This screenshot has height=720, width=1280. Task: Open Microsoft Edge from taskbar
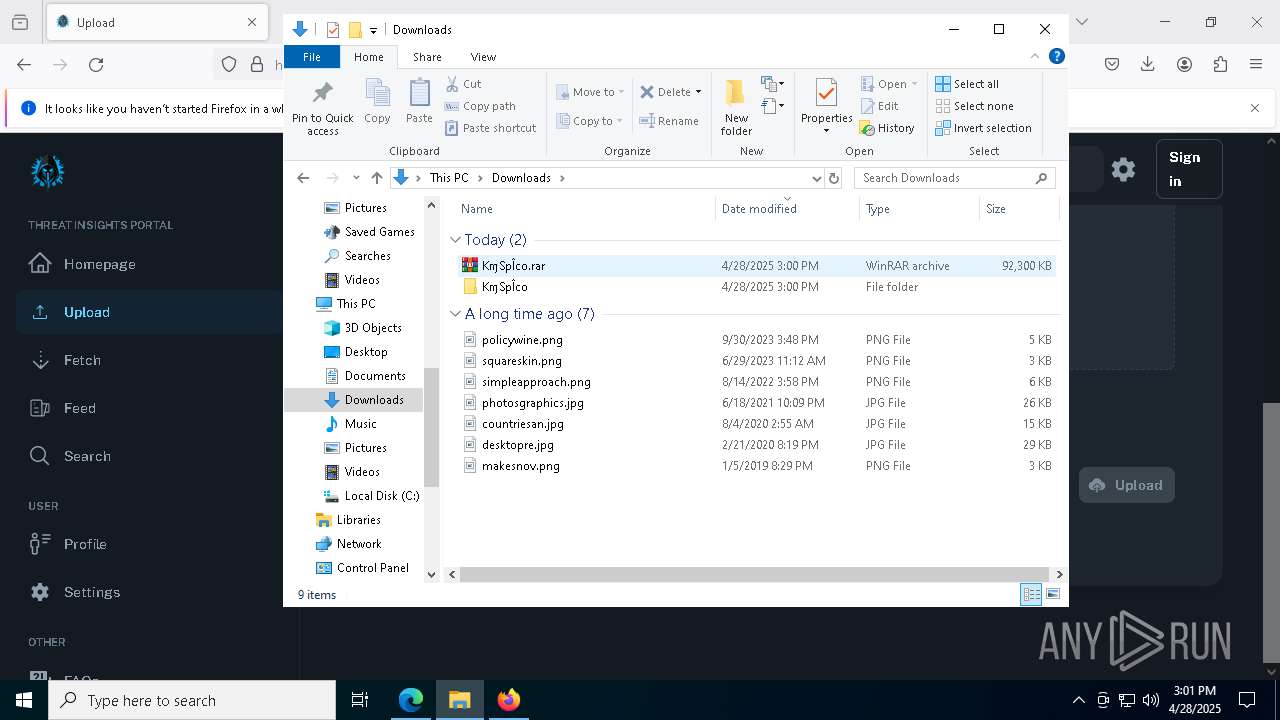pos(411,700)
